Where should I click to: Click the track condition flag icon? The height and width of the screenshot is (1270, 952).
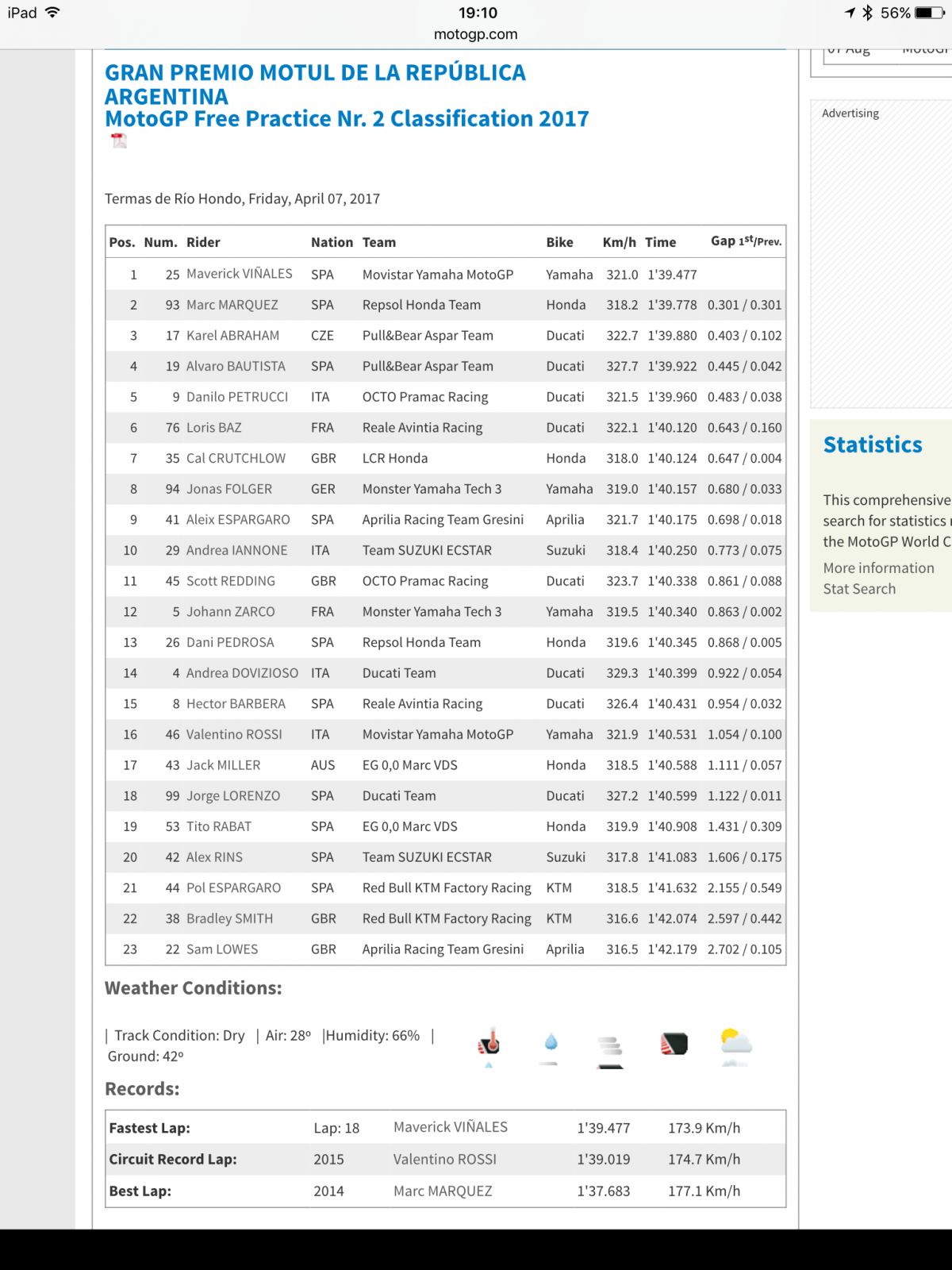tap(674, 1044)
